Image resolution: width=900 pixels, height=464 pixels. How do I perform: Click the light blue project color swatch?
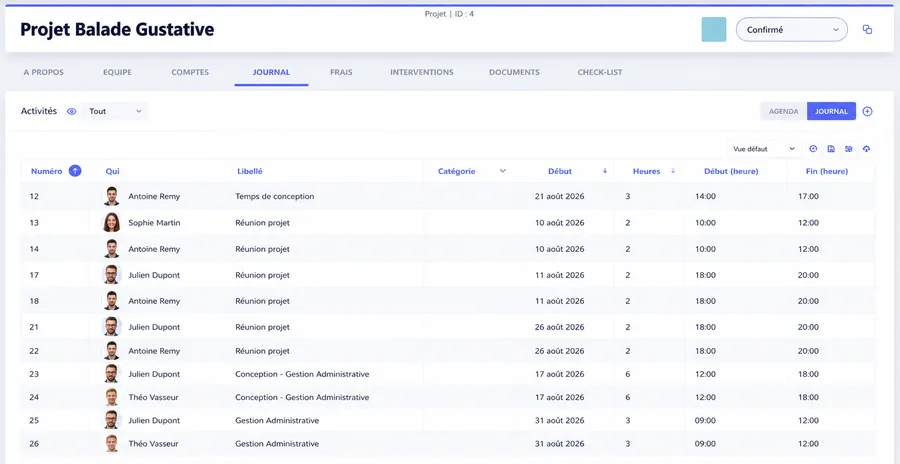(713, 29)
